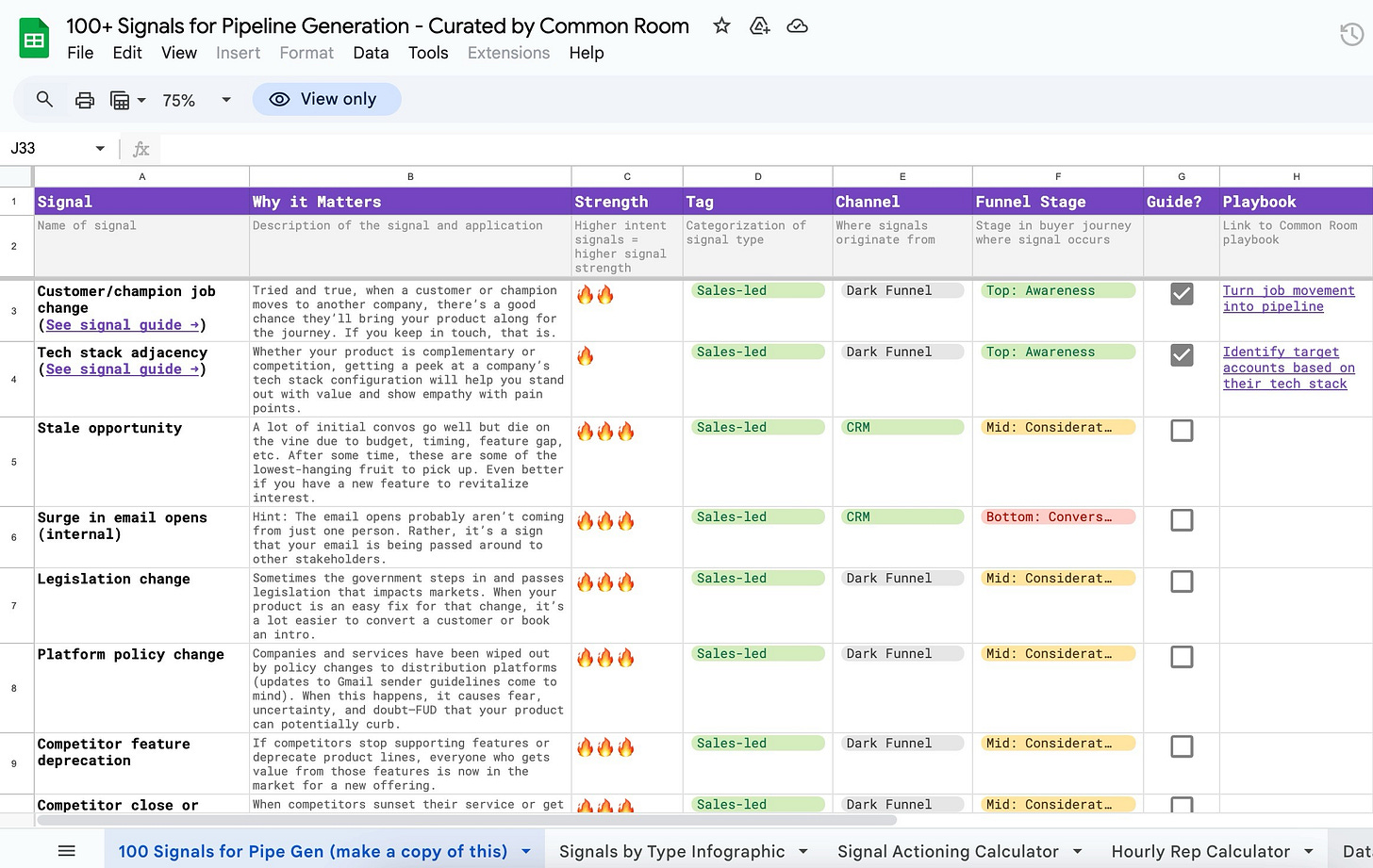Open the File menu
This screenshot has width=1373, height=868.
(x=80, y=53)
